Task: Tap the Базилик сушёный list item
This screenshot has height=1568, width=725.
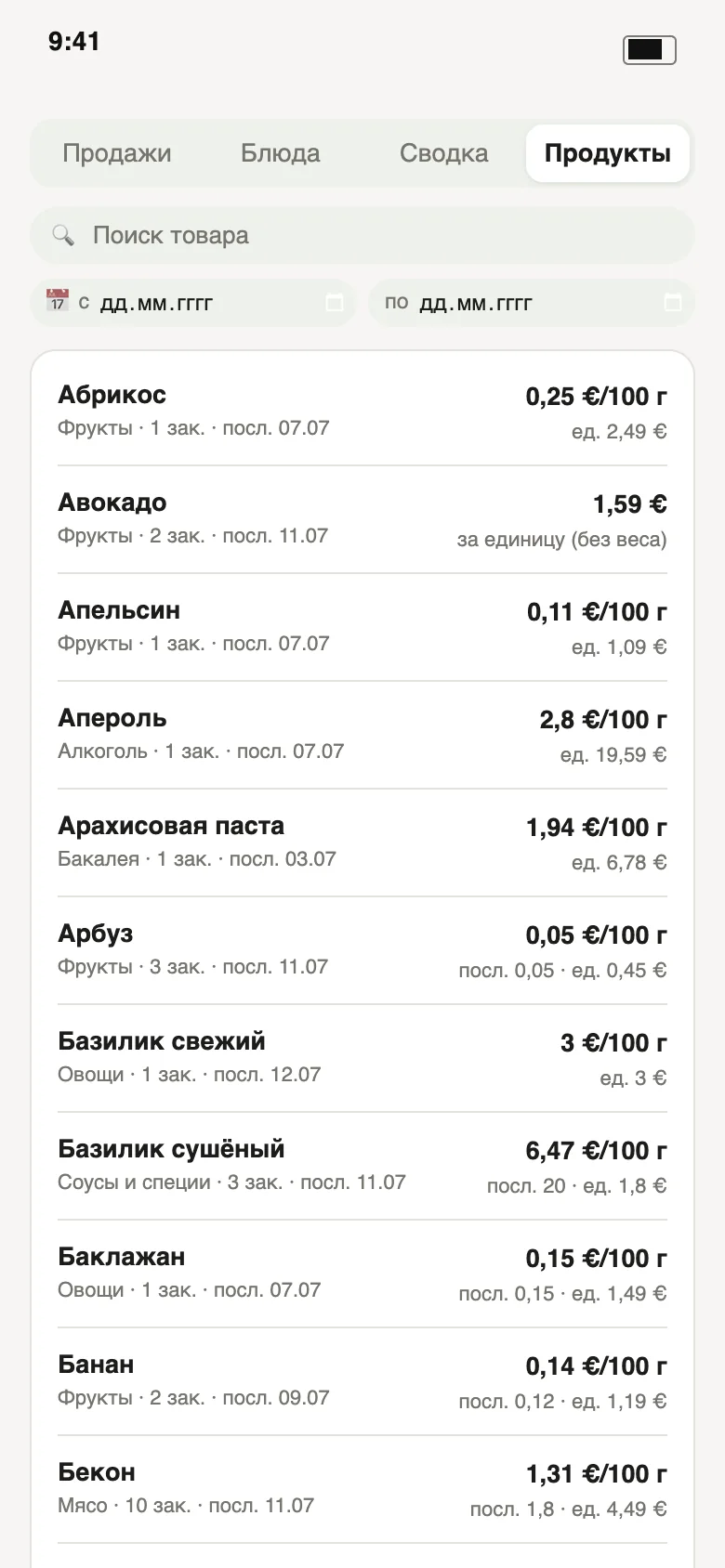Action: [x=362, y=1166]
